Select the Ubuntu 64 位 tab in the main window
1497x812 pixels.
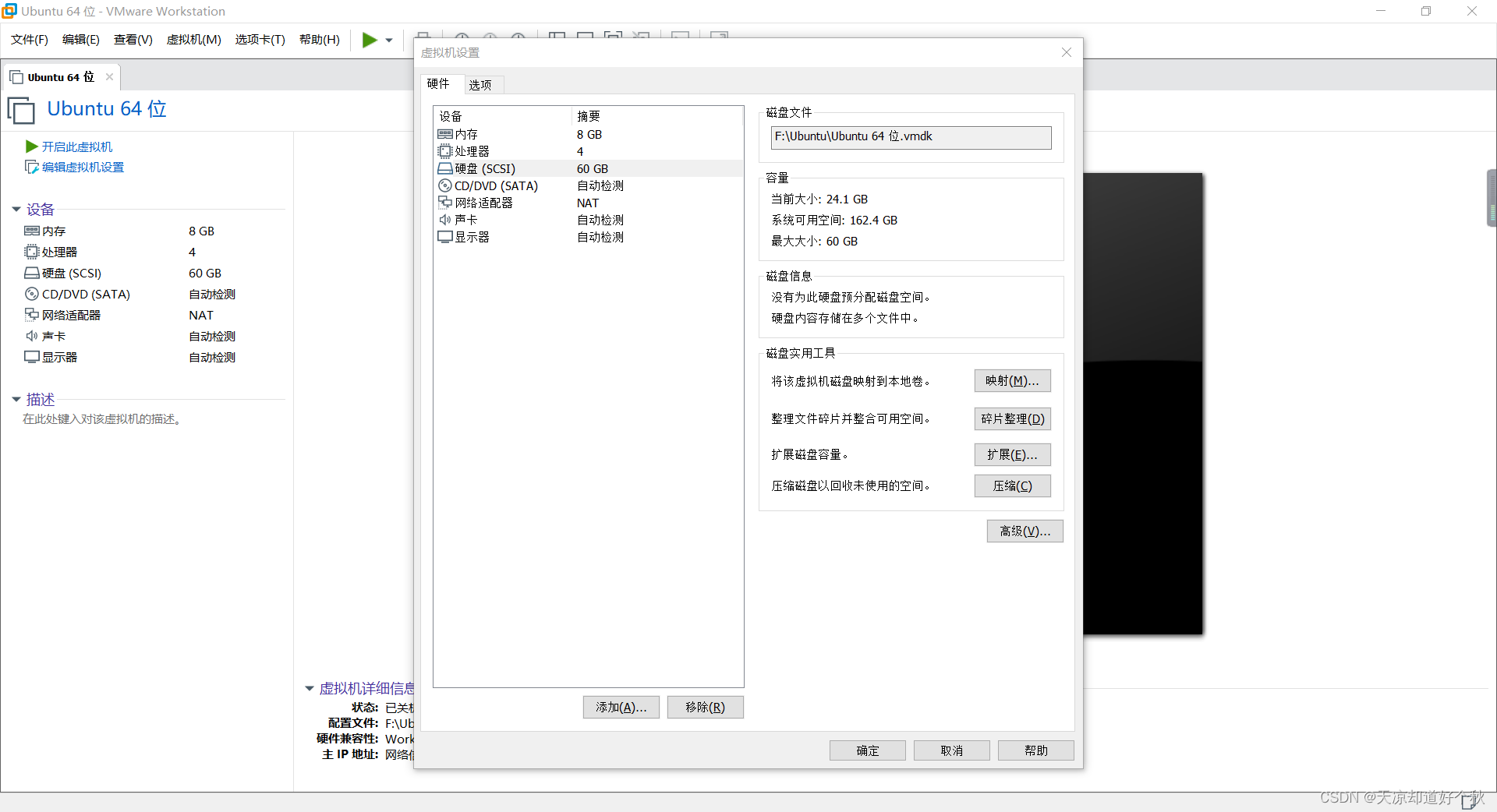tap(61, 76)
